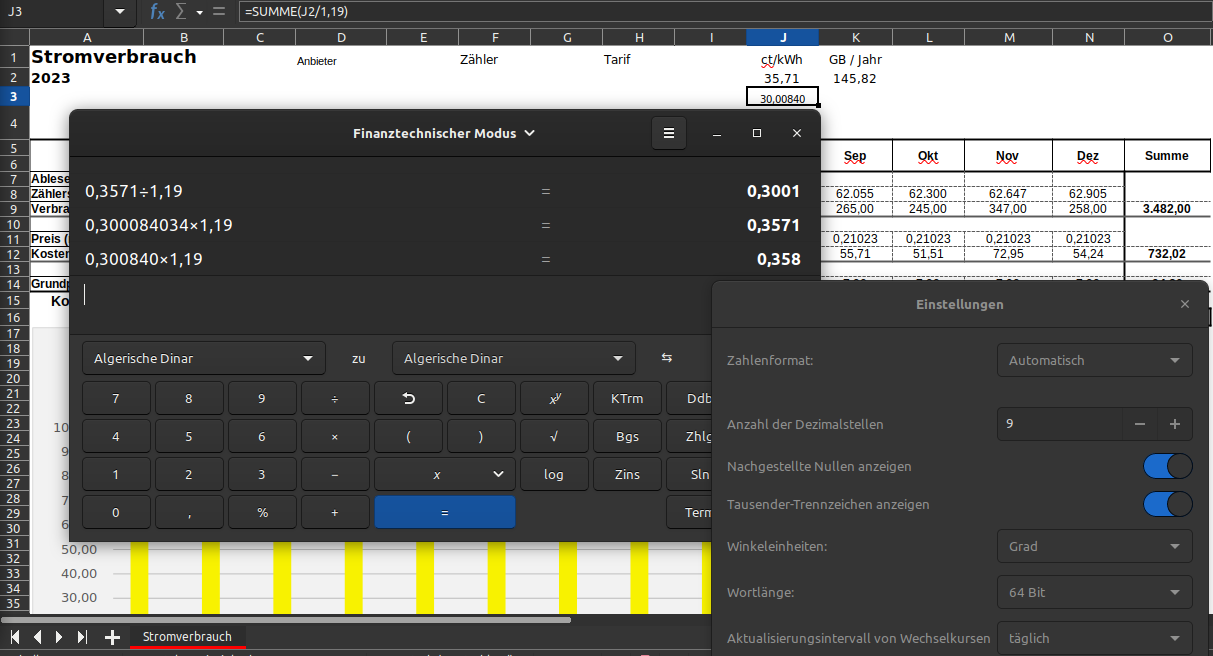Viewport: 1213px width, 656px height.
Task: Jump to first sheet tab arrow
Action: pyautogui.click(x=15, y=637)
